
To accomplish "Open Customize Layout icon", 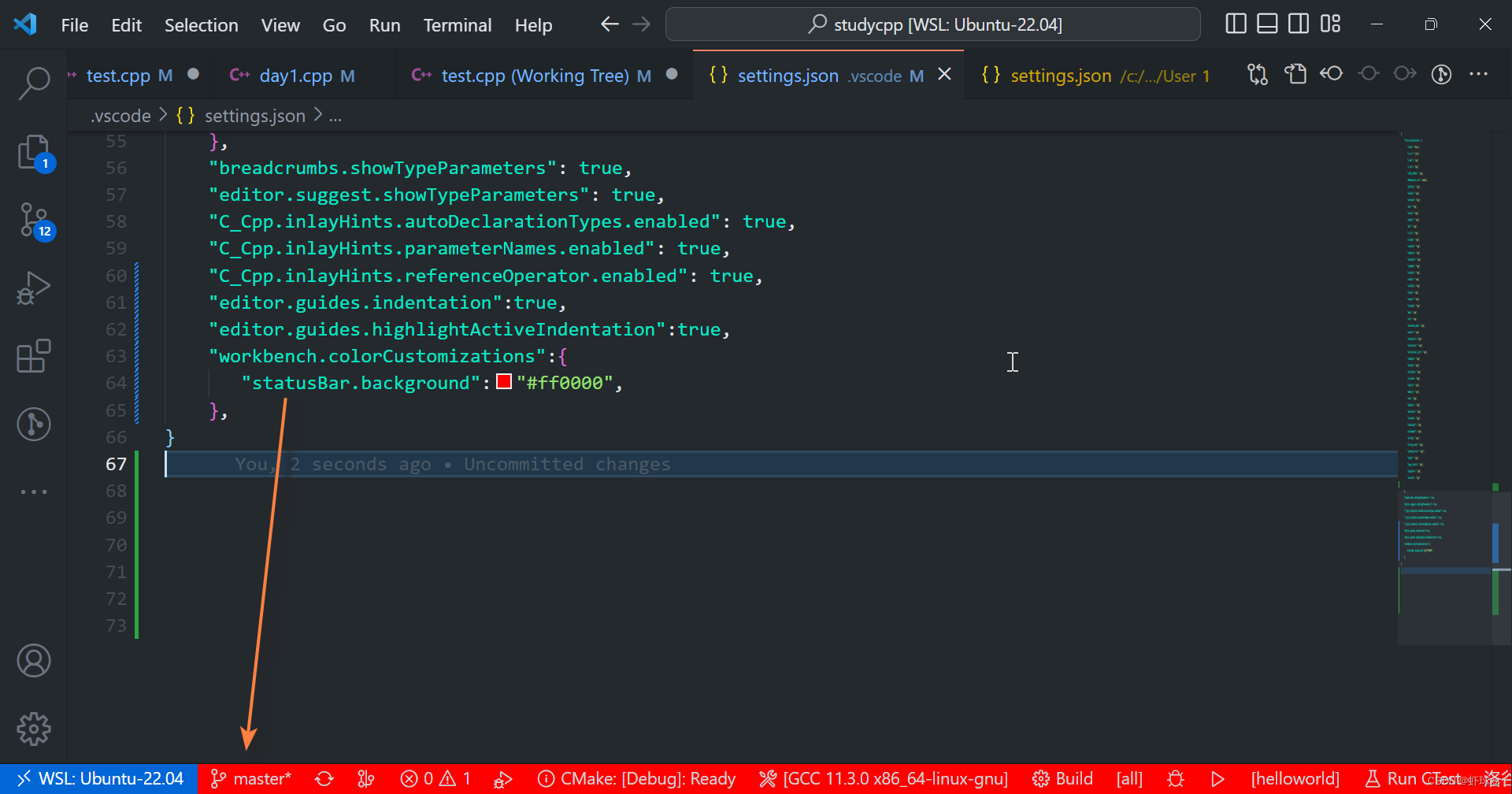I will coord(1330,24).
